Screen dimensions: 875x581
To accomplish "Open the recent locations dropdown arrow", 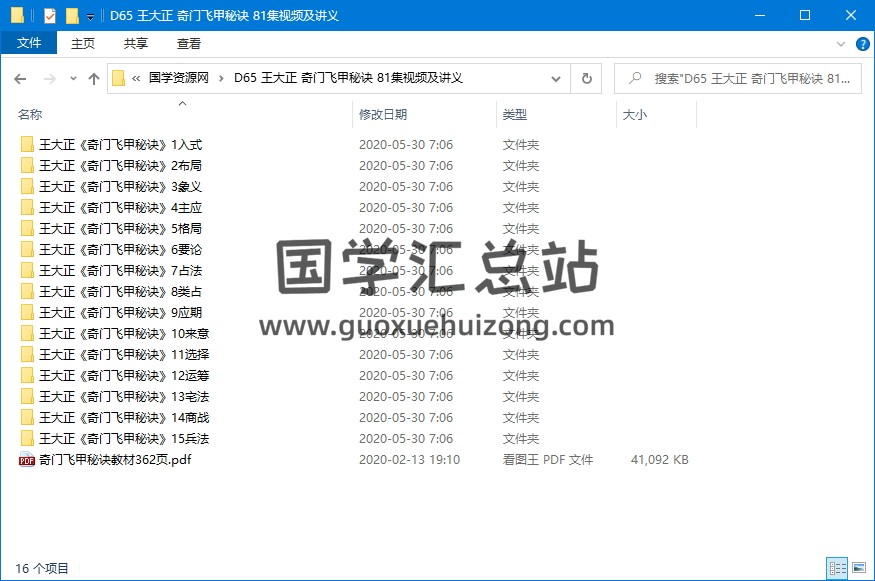I will pos(73,79).
